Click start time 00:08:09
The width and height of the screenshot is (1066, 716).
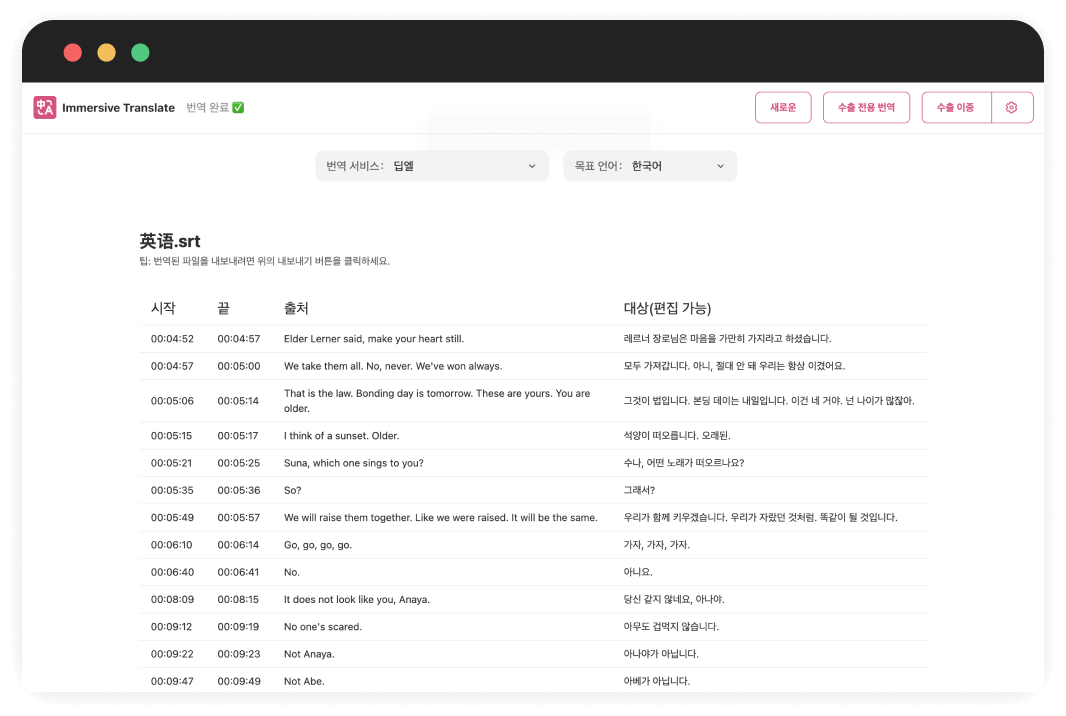click(172, 599)
